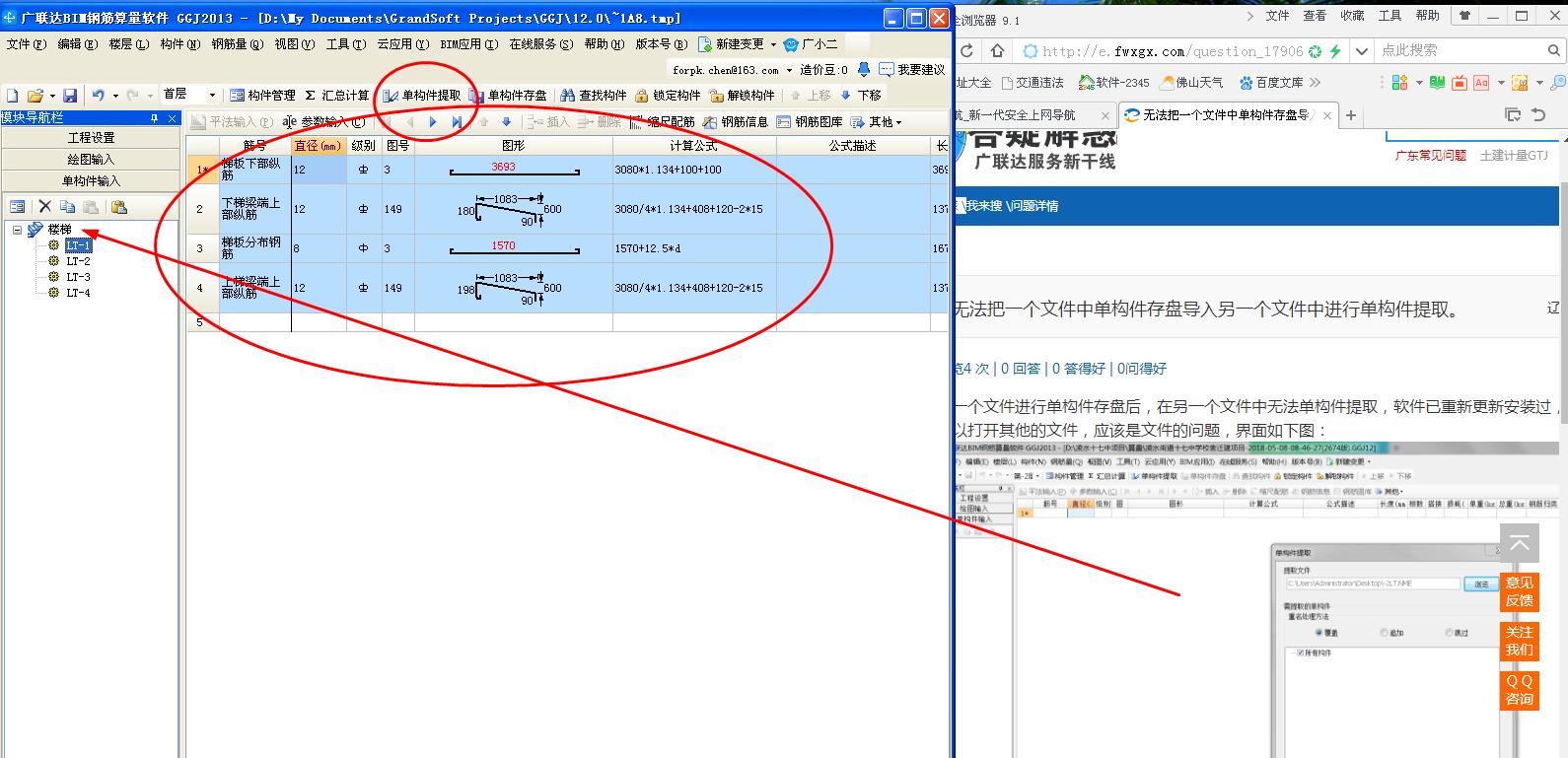Screen dimensions: 1568x758
Task: Click the last record blue arrow
Action: tap(457, 122)
